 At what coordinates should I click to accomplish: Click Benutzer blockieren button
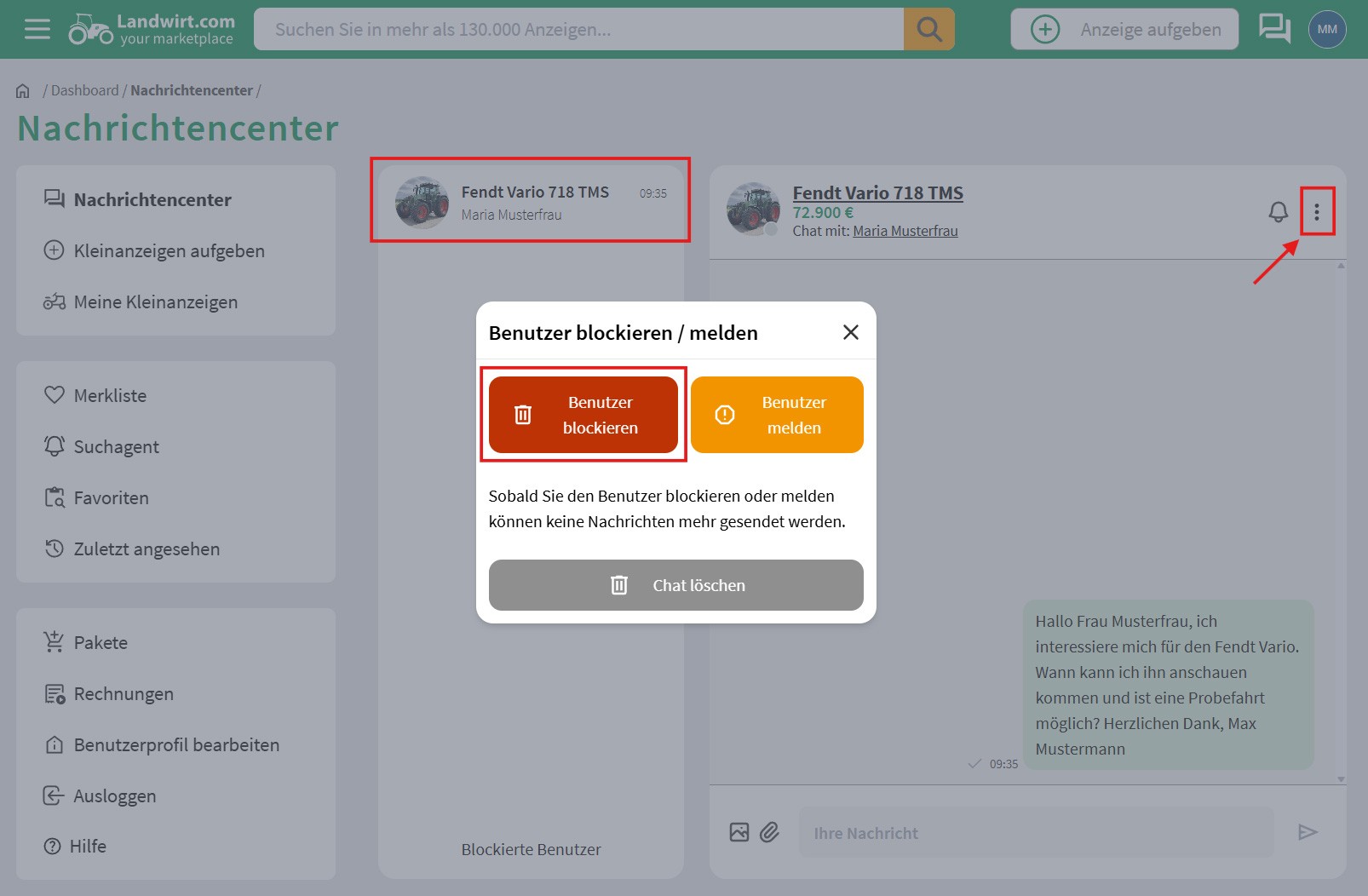(x=583, y=415)
